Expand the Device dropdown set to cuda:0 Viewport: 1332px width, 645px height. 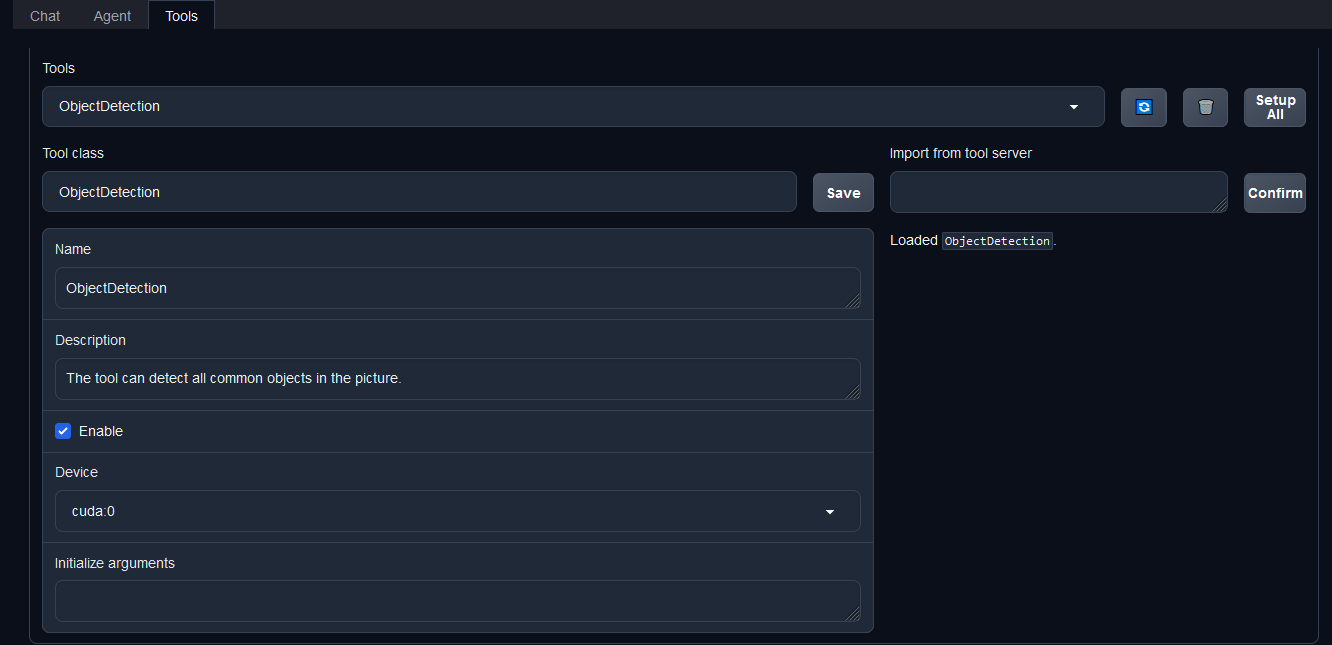(457, 511)
